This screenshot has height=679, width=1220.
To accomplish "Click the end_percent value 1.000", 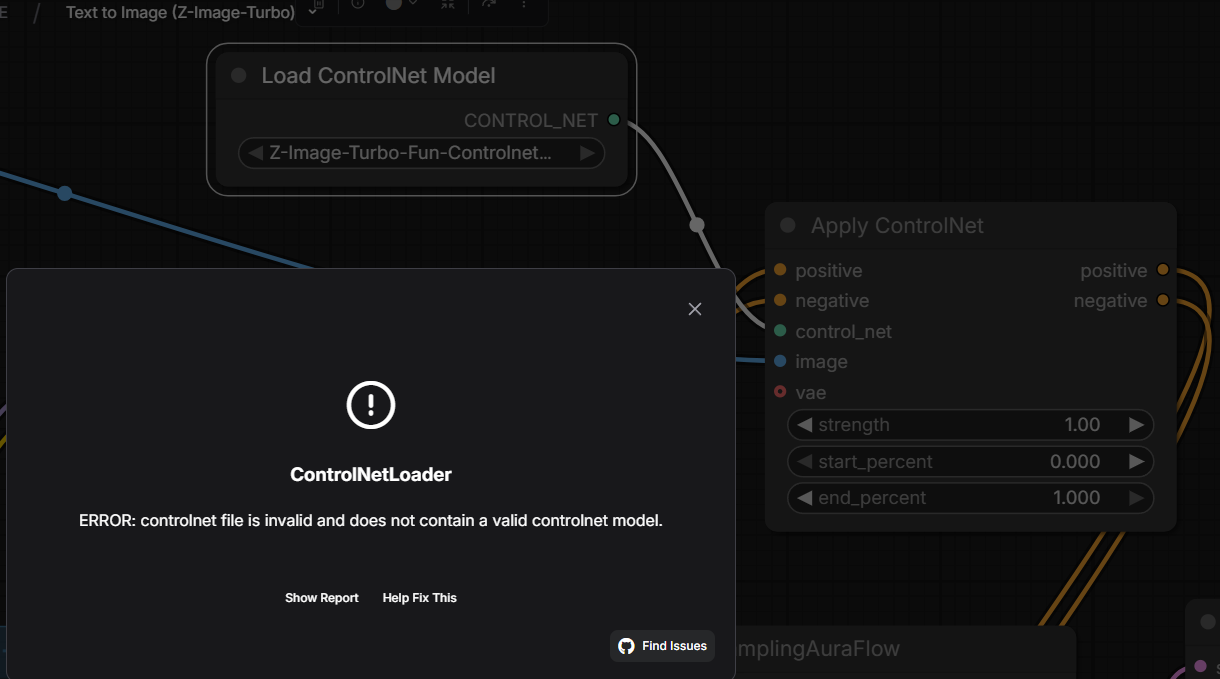I will [x=1076, y=498].
